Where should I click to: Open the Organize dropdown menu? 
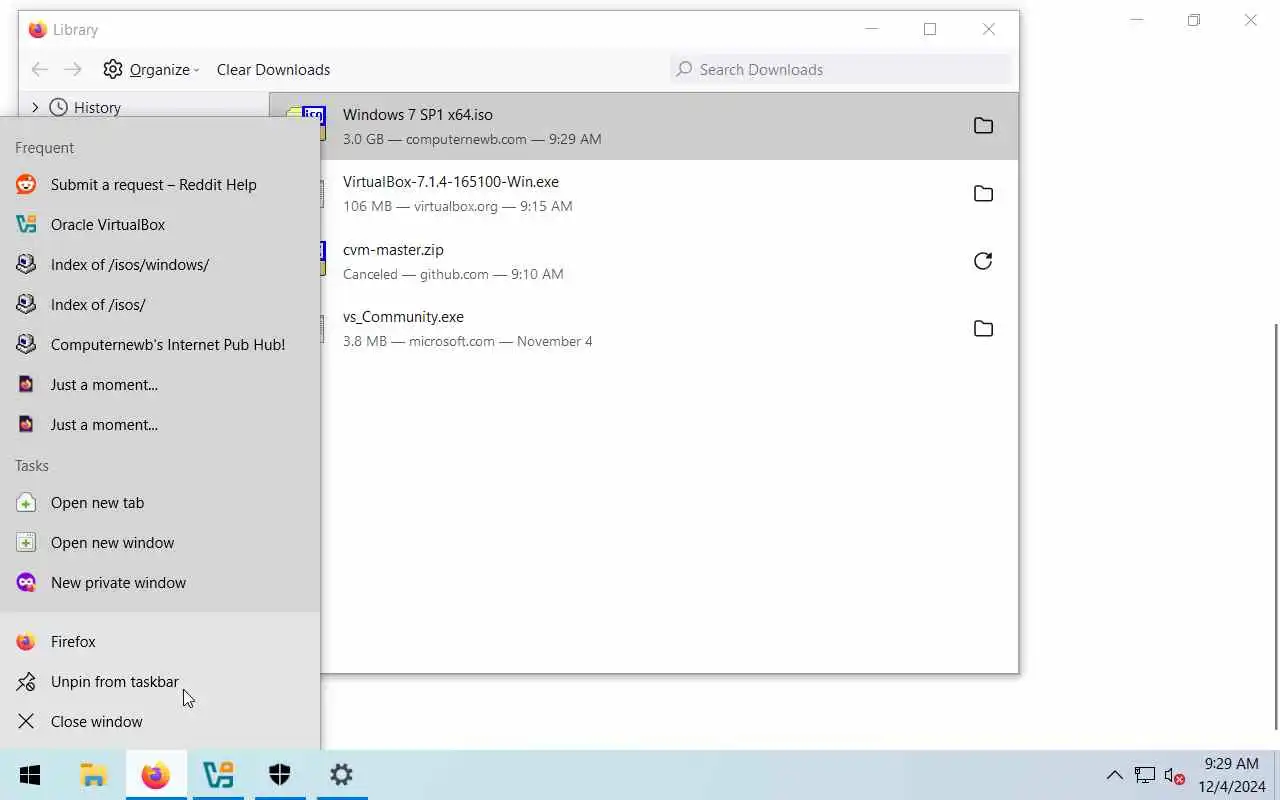pos(151,69)
